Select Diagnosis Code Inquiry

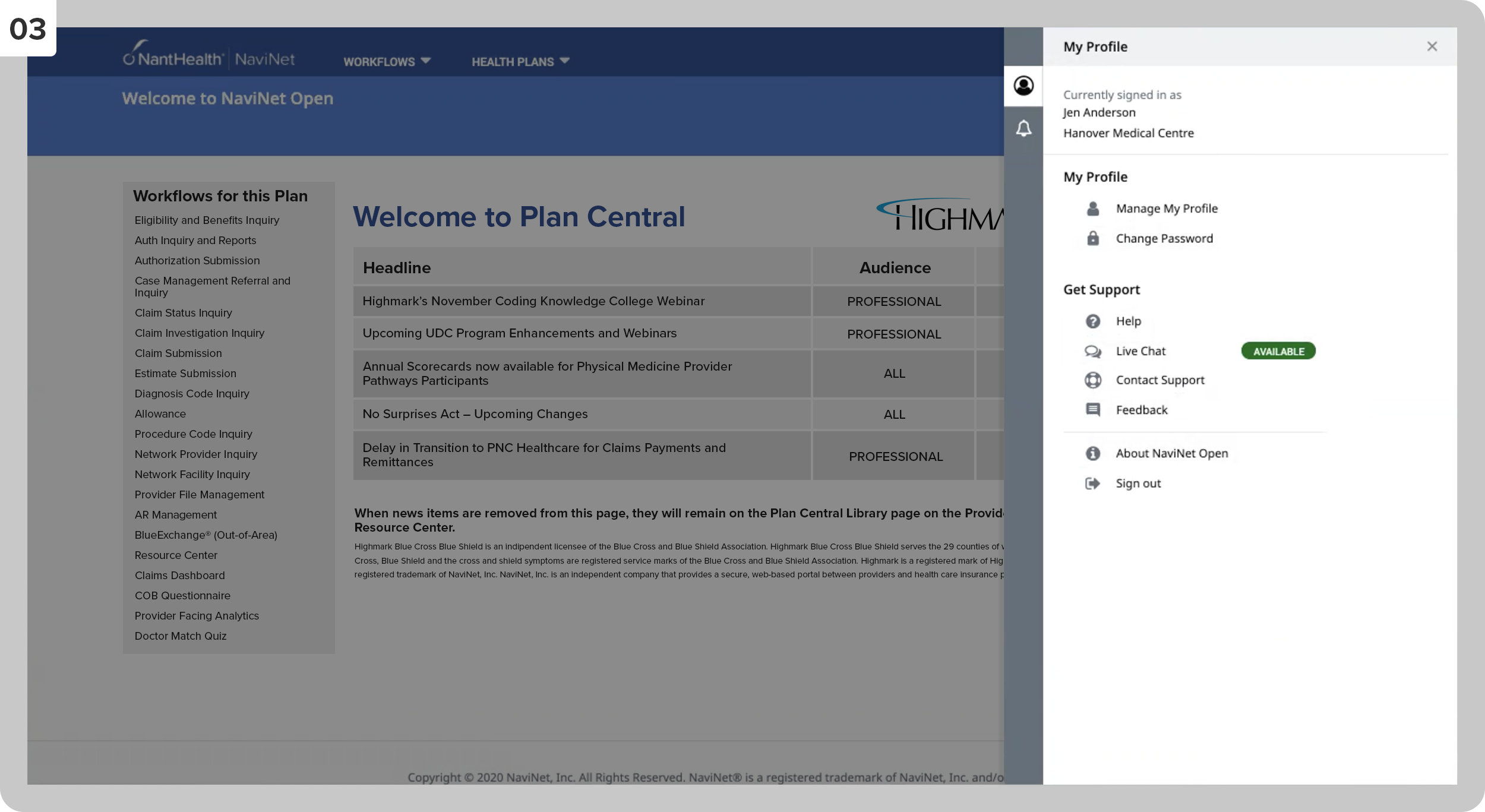tap(192, 394)
